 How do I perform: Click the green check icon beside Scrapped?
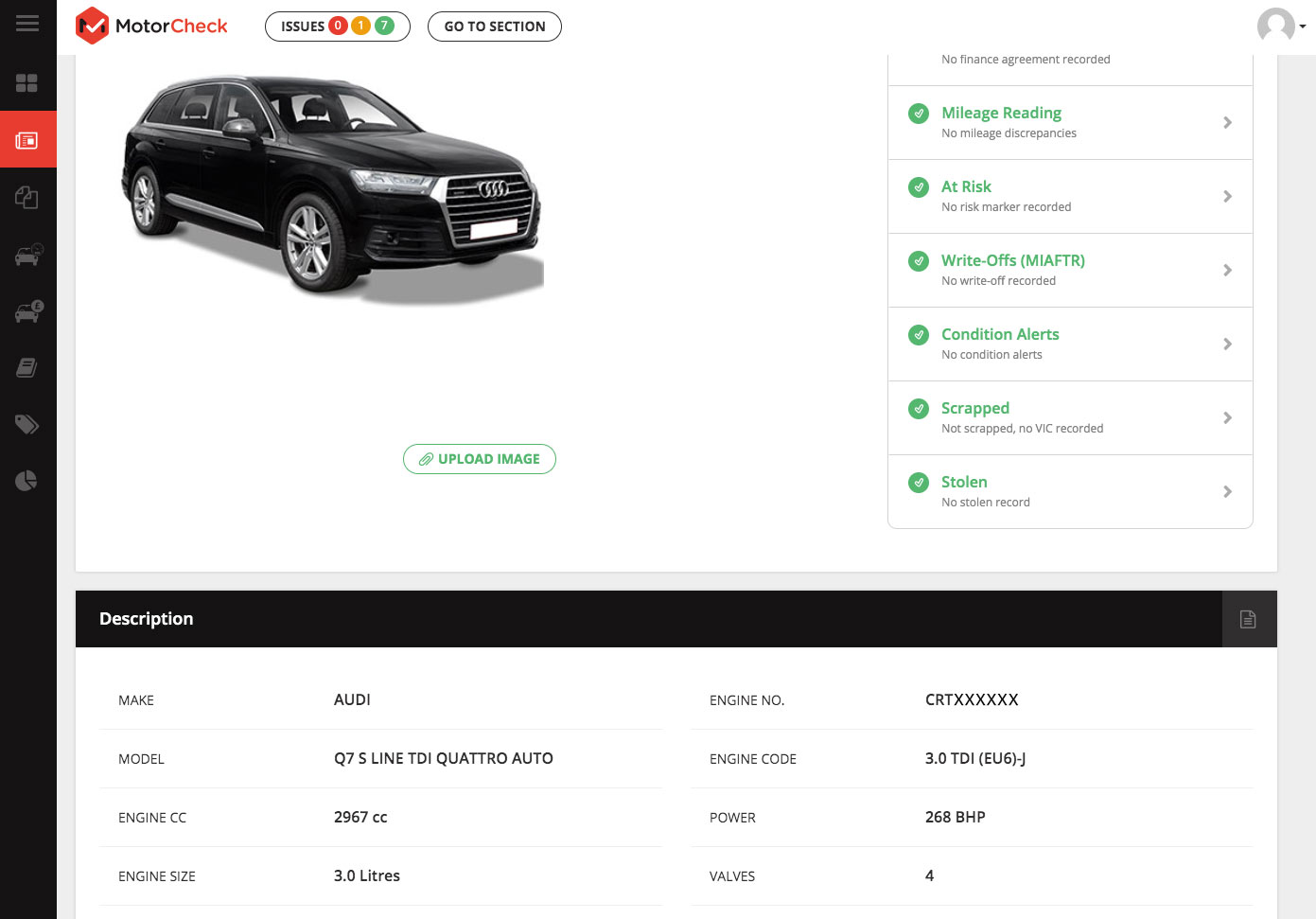(x=919, y=409)
